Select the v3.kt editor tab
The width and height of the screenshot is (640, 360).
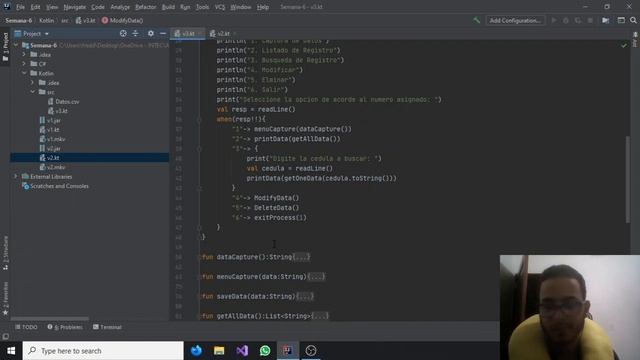tap(188, 33)
